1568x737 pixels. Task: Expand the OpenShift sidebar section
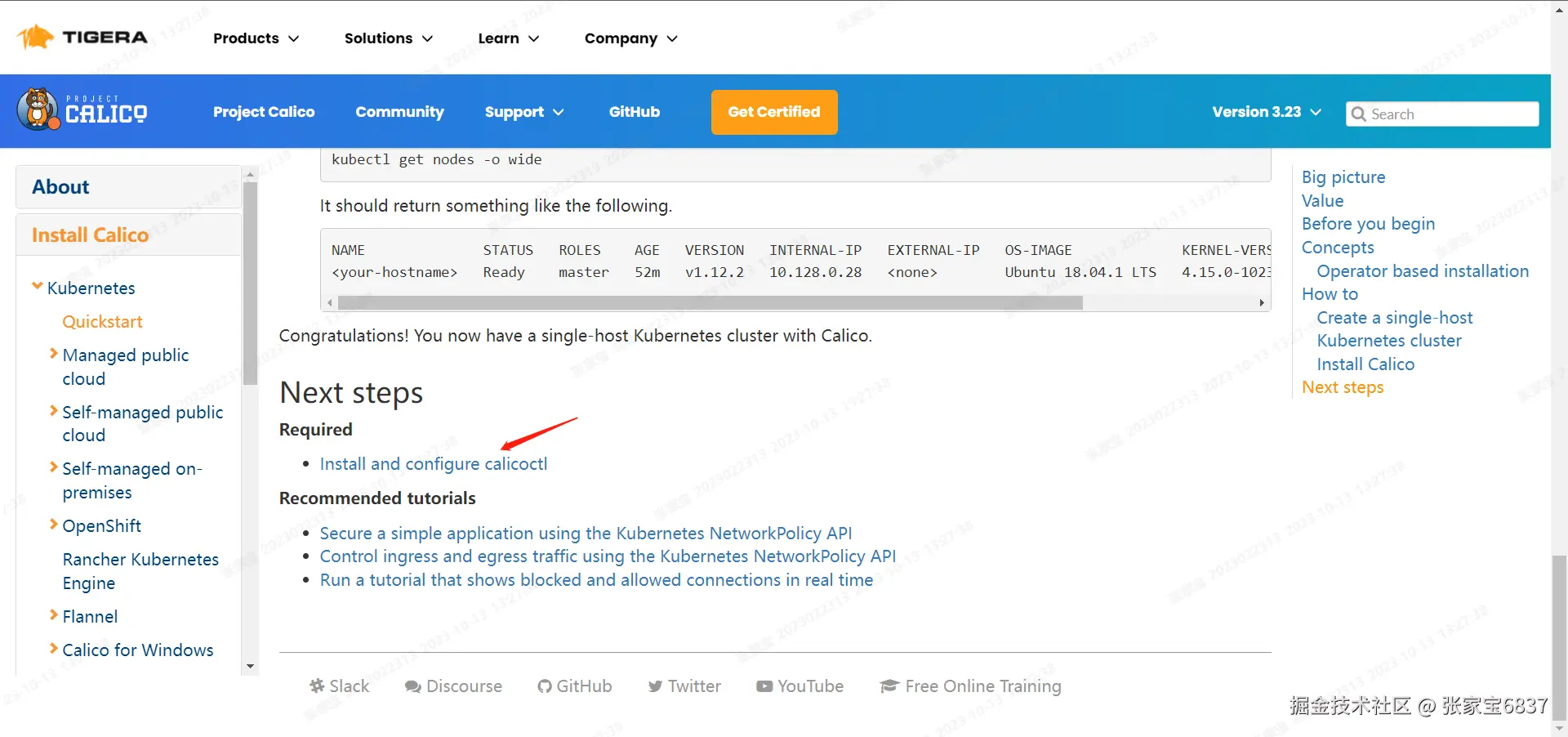[x=54, y=525]
